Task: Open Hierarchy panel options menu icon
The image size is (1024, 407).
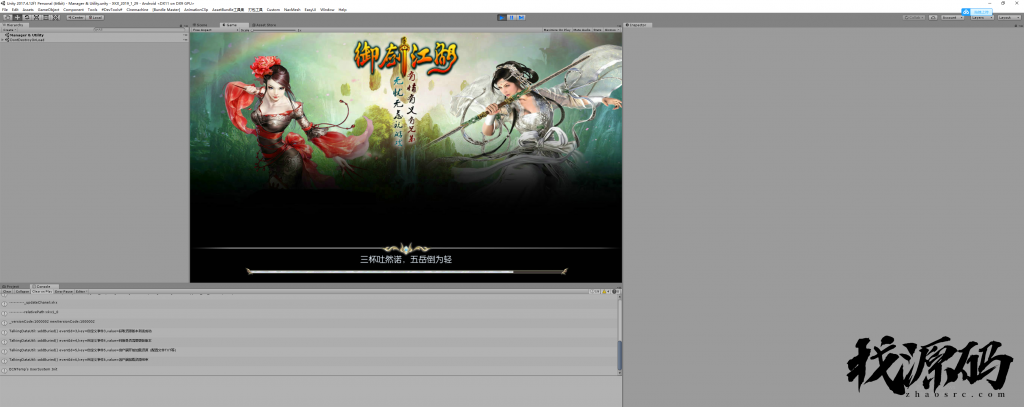Action: point(186,26)
